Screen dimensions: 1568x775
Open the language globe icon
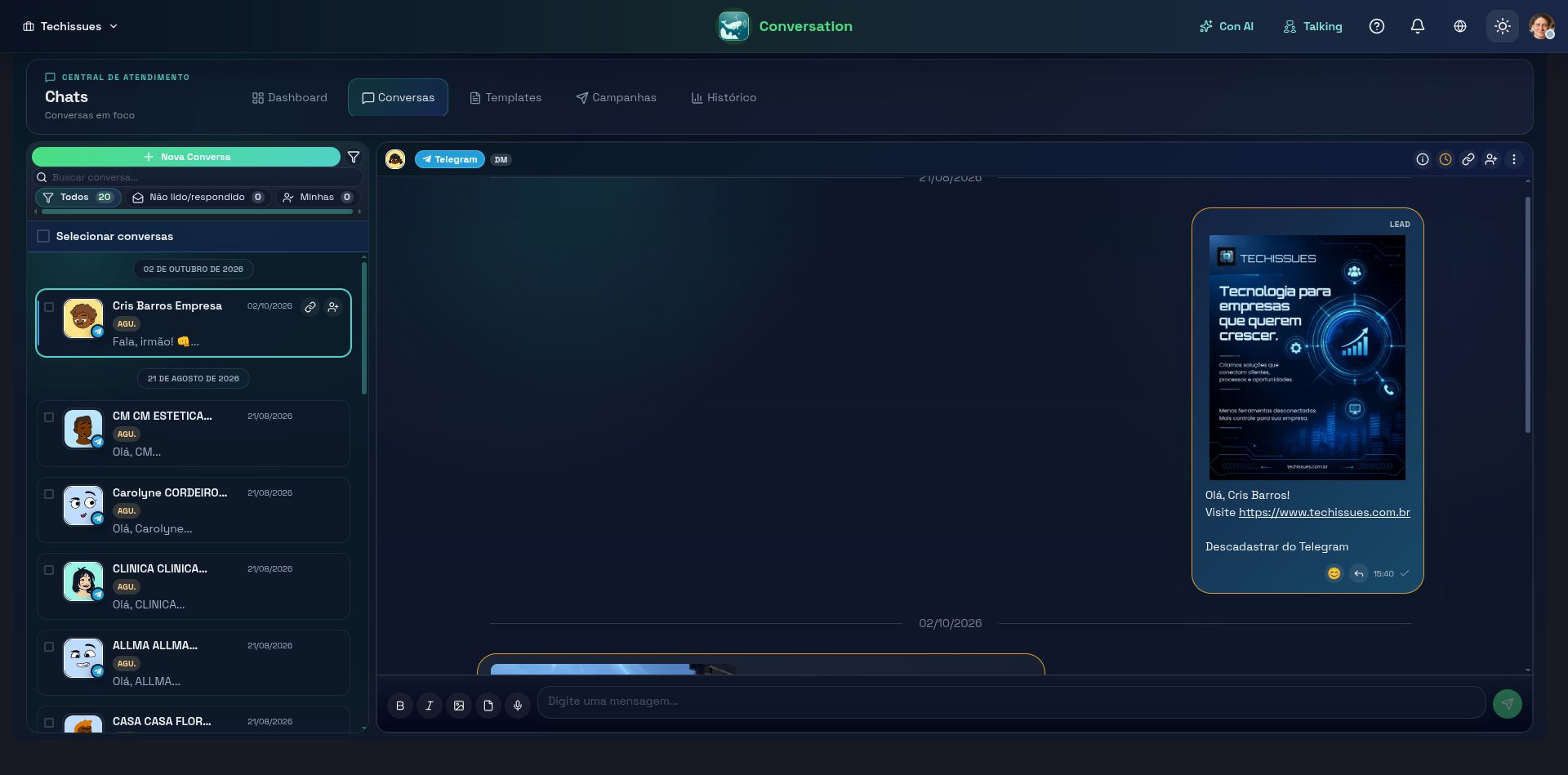click(x=1460, y=26)
